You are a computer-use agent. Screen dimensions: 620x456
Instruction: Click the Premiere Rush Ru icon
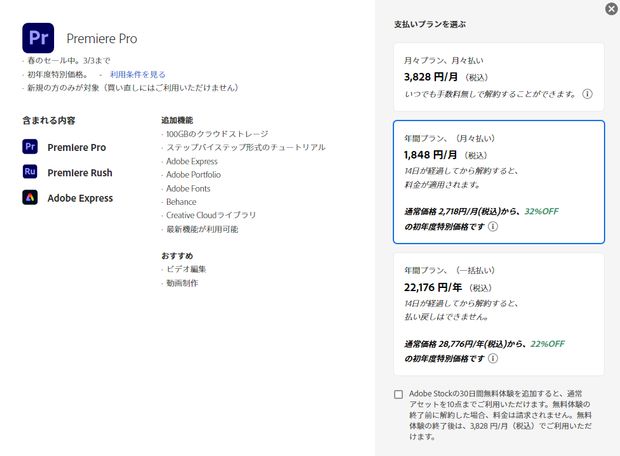[30, 172]
